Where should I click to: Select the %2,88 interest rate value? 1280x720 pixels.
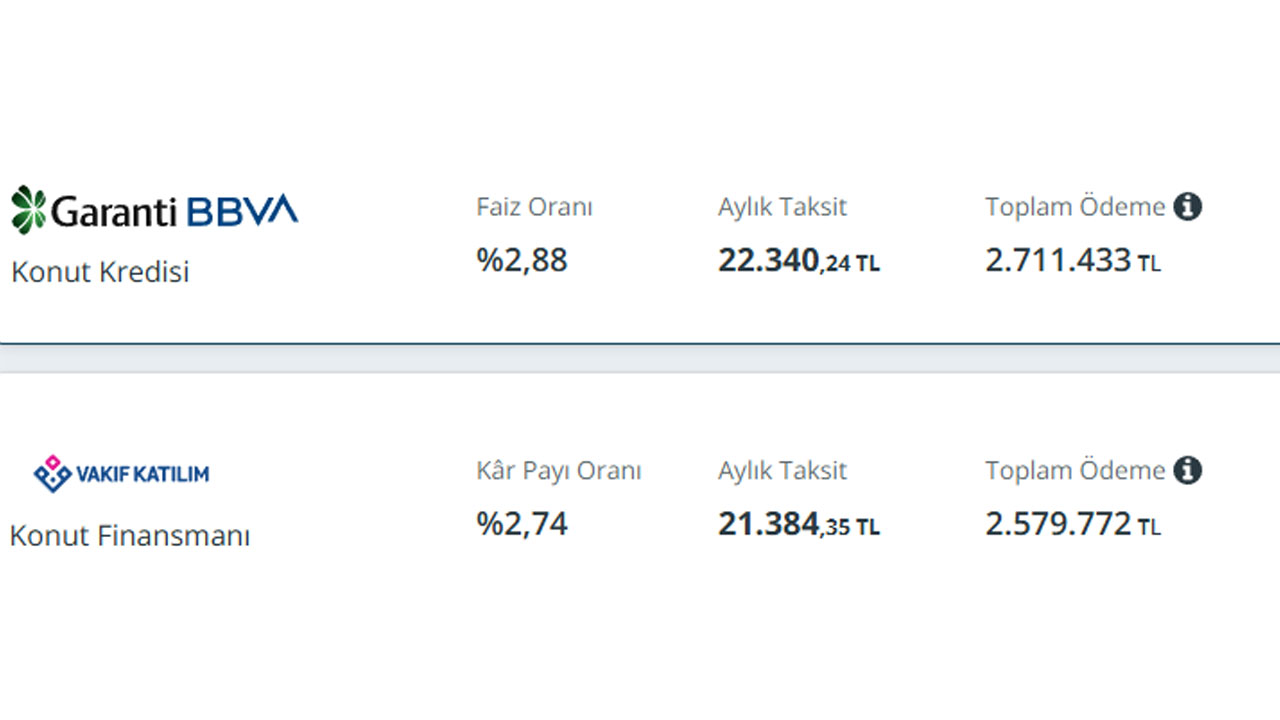click(x=522, y=260)
